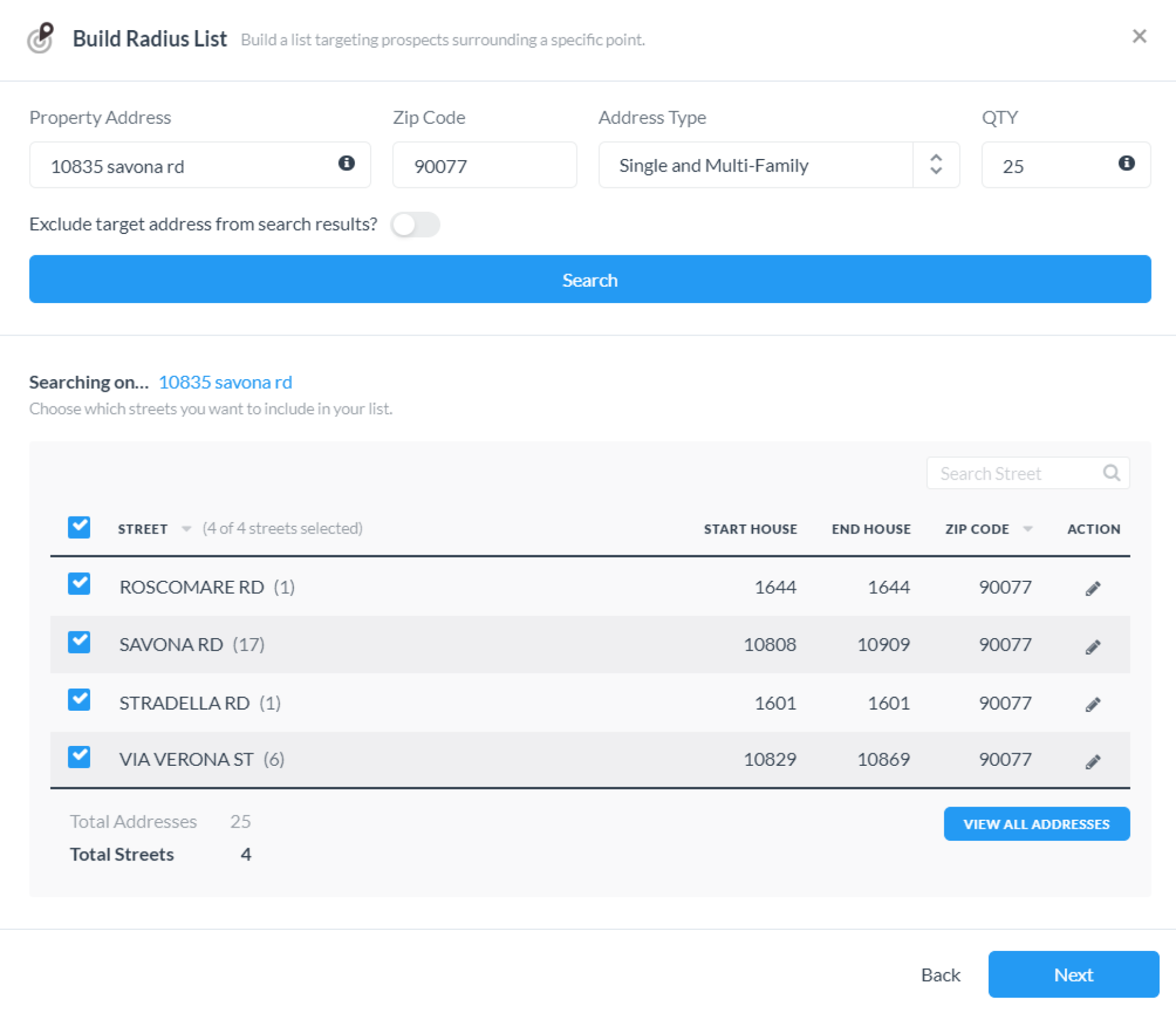Click VIEW ALL ADDRESSES button
Image resolution: width=1176 pixels, height=1015 pixels.
click(x=1036, y=823)
